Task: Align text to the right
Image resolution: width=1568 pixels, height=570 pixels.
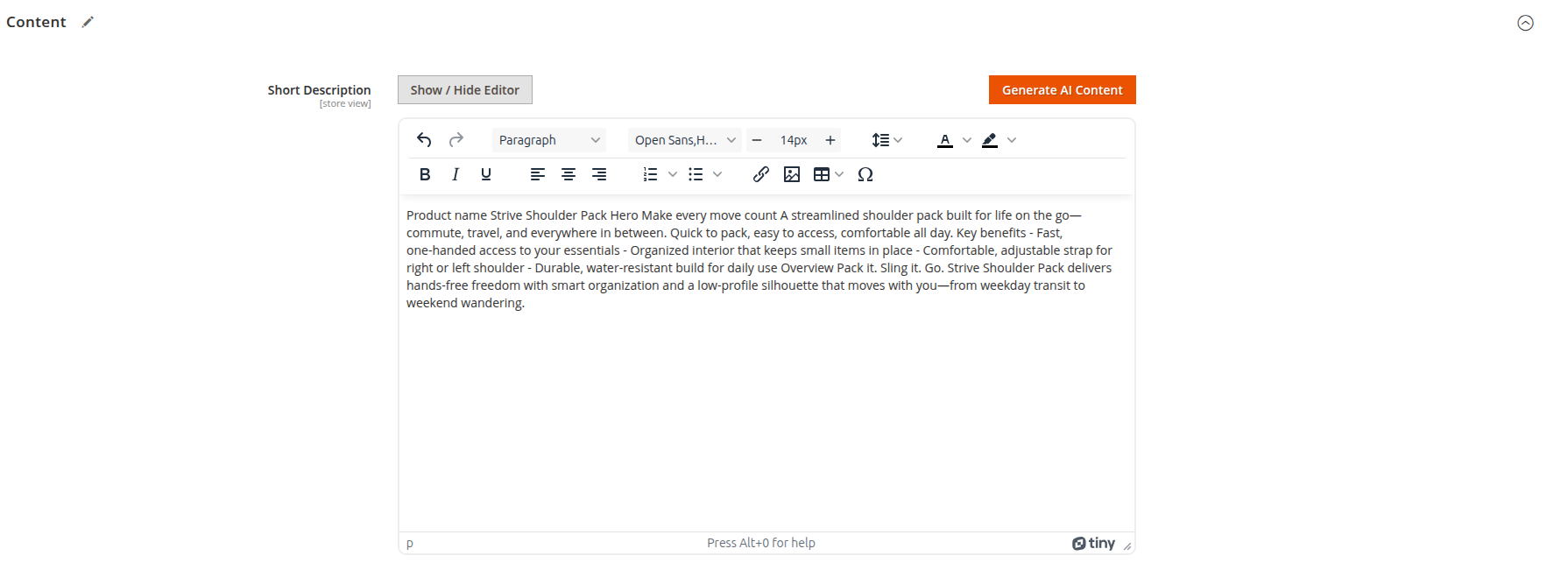Action: (x=599, y=174)
